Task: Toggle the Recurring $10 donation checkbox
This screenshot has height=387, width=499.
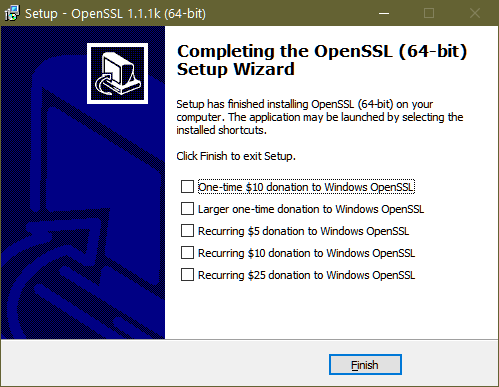Action: (187, 253)
